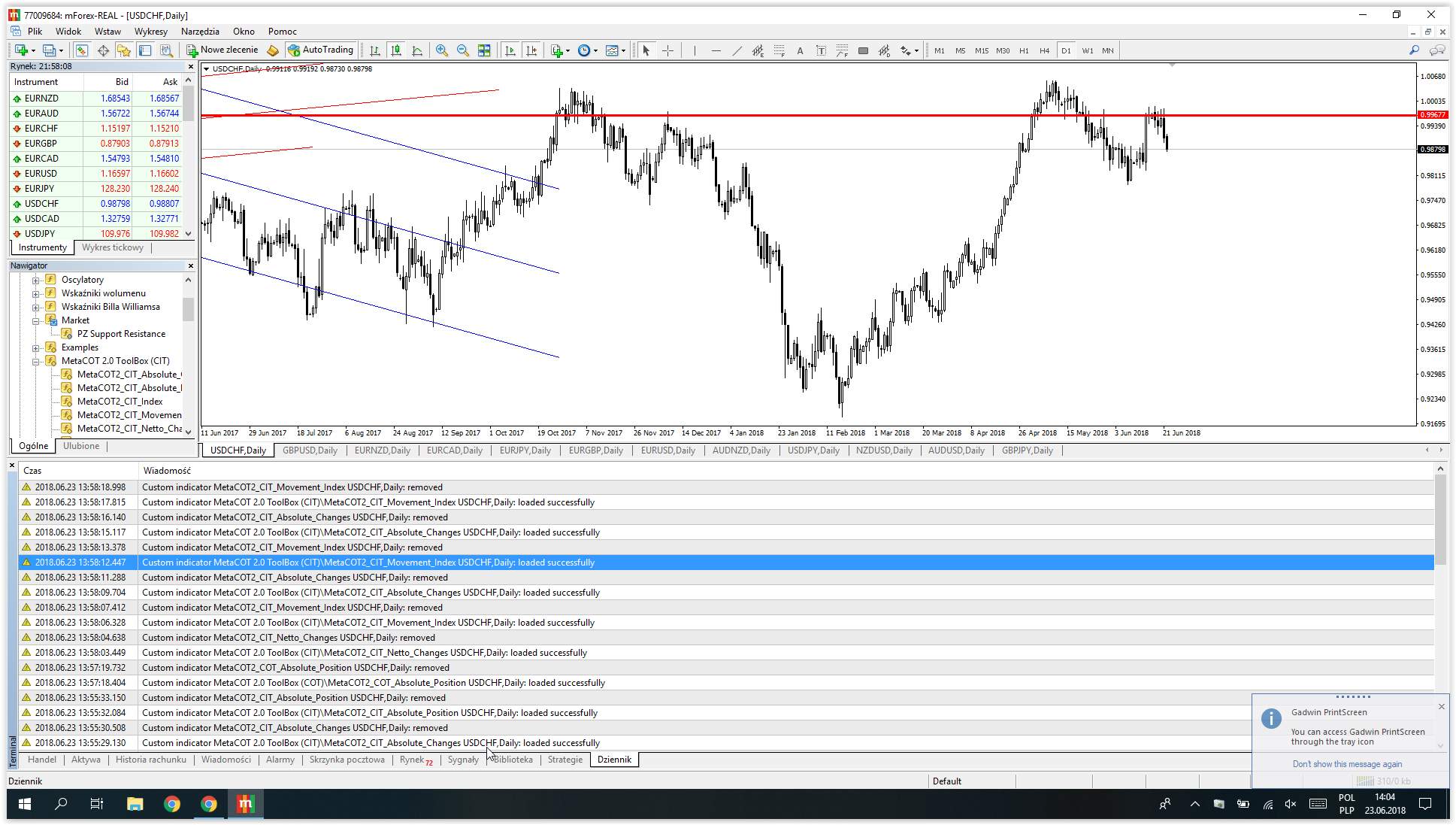Switch chart to candlesticks view
This screenshot has width=1456, height=825.
click(x=396, y=50)
